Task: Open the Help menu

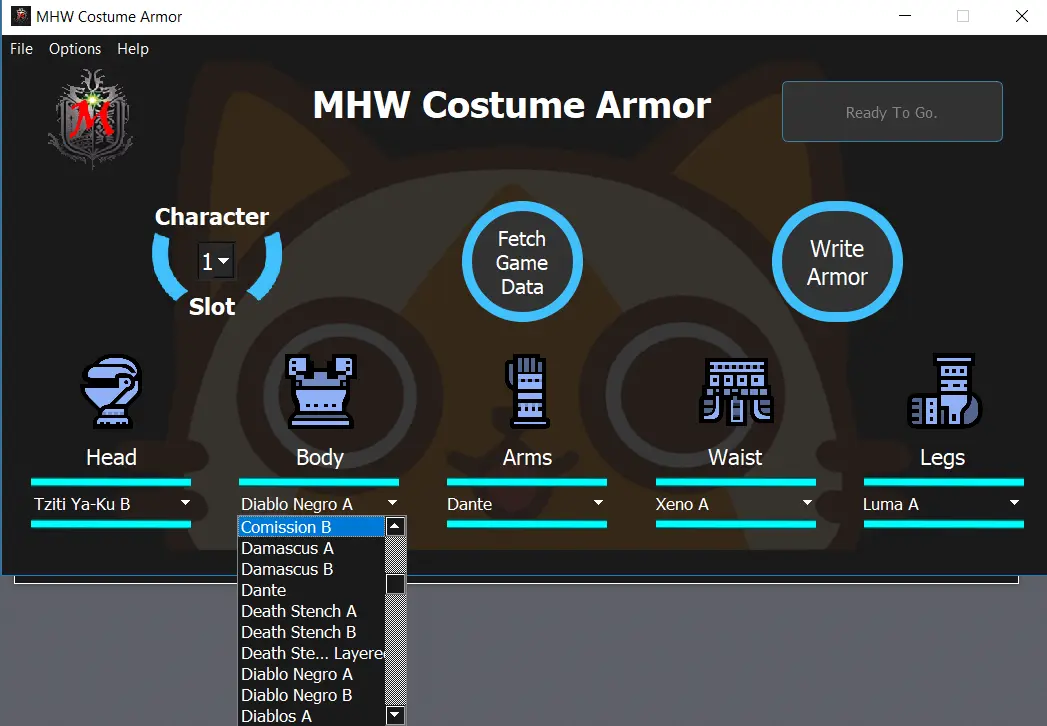Action: coord(133,49)
